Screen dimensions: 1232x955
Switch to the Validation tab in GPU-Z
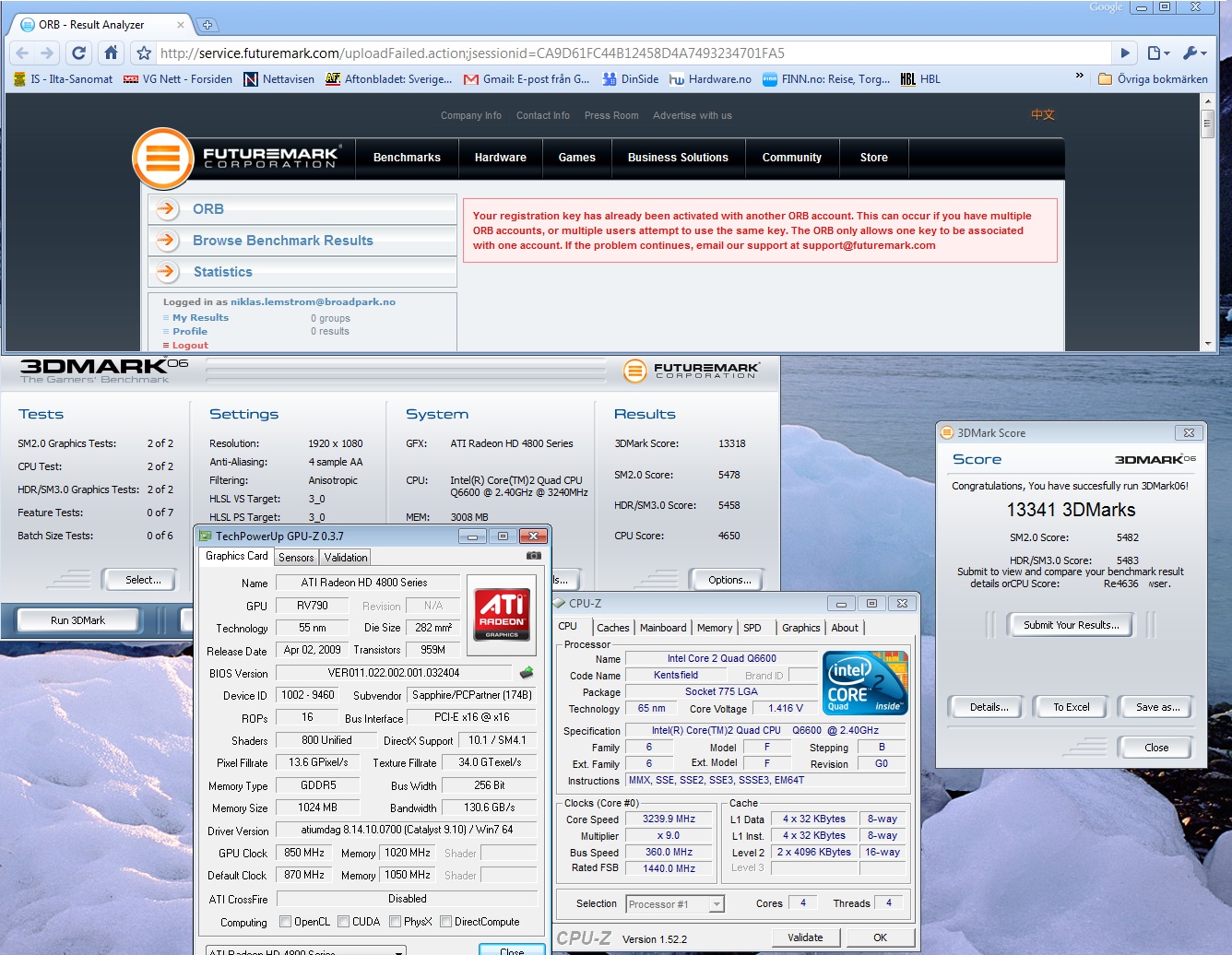pyautogui.click(x=346, y=558)
